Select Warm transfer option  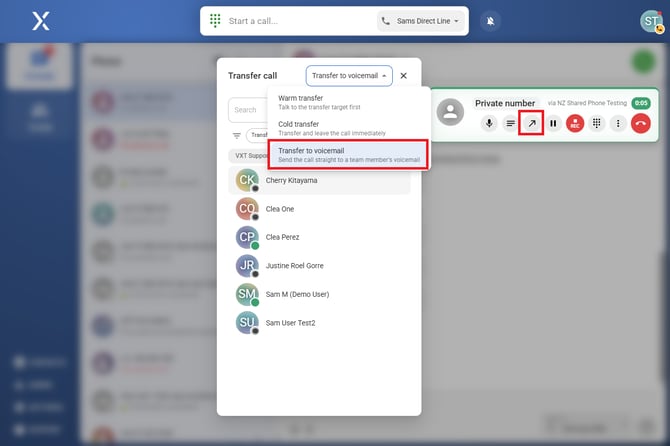(x=347, y=102)
